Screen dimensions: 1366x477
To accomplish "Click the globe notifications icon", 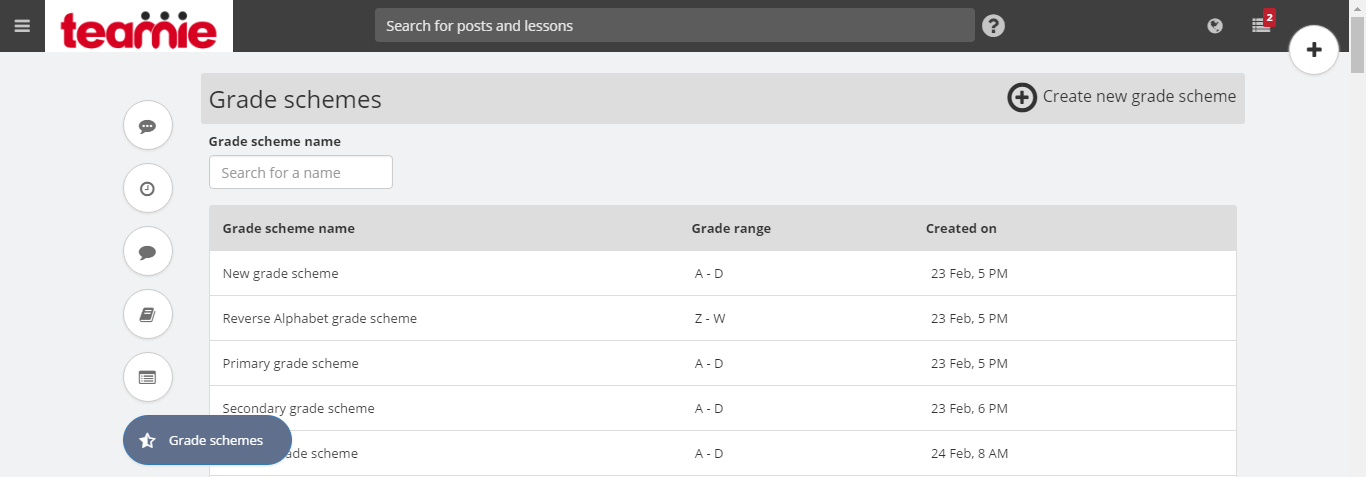I will click(x=1215, y=26).
